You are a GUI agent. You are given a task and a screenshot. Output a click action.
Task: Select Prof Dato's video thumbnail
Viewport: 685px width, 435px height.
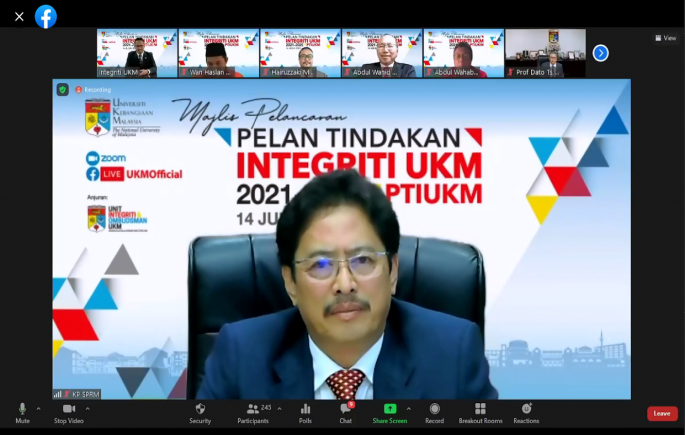[545, 53]
